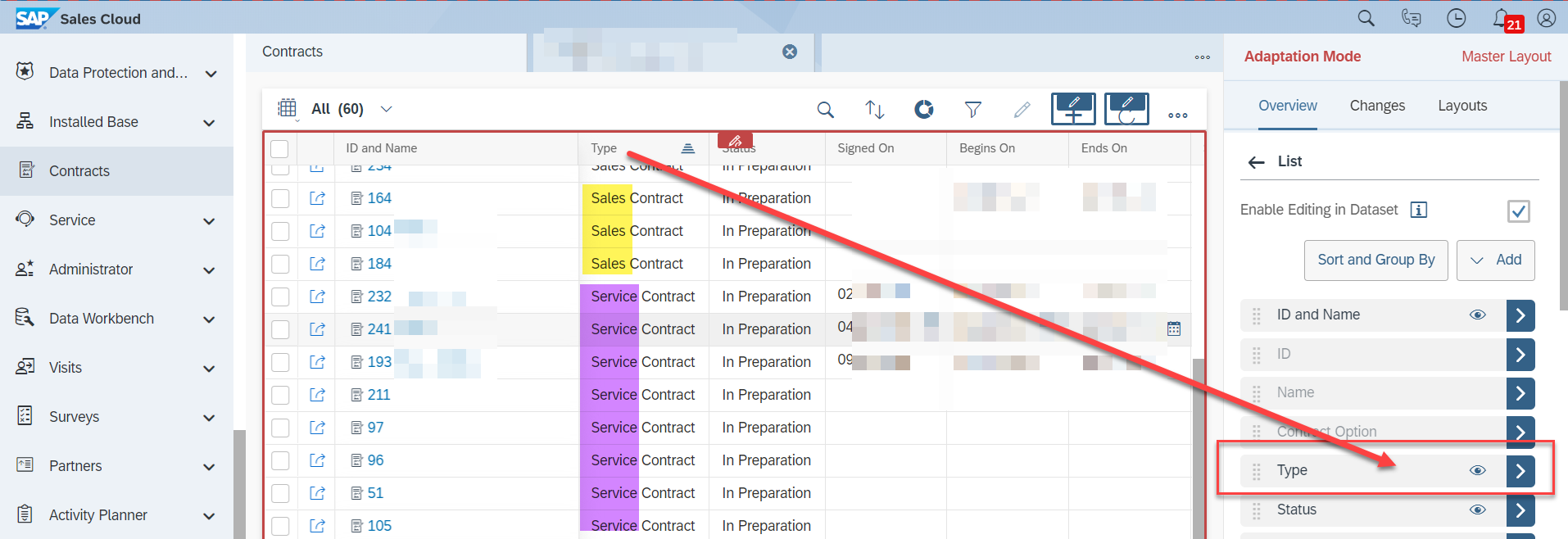Select the checkbox for contract 104

point(280,231)
